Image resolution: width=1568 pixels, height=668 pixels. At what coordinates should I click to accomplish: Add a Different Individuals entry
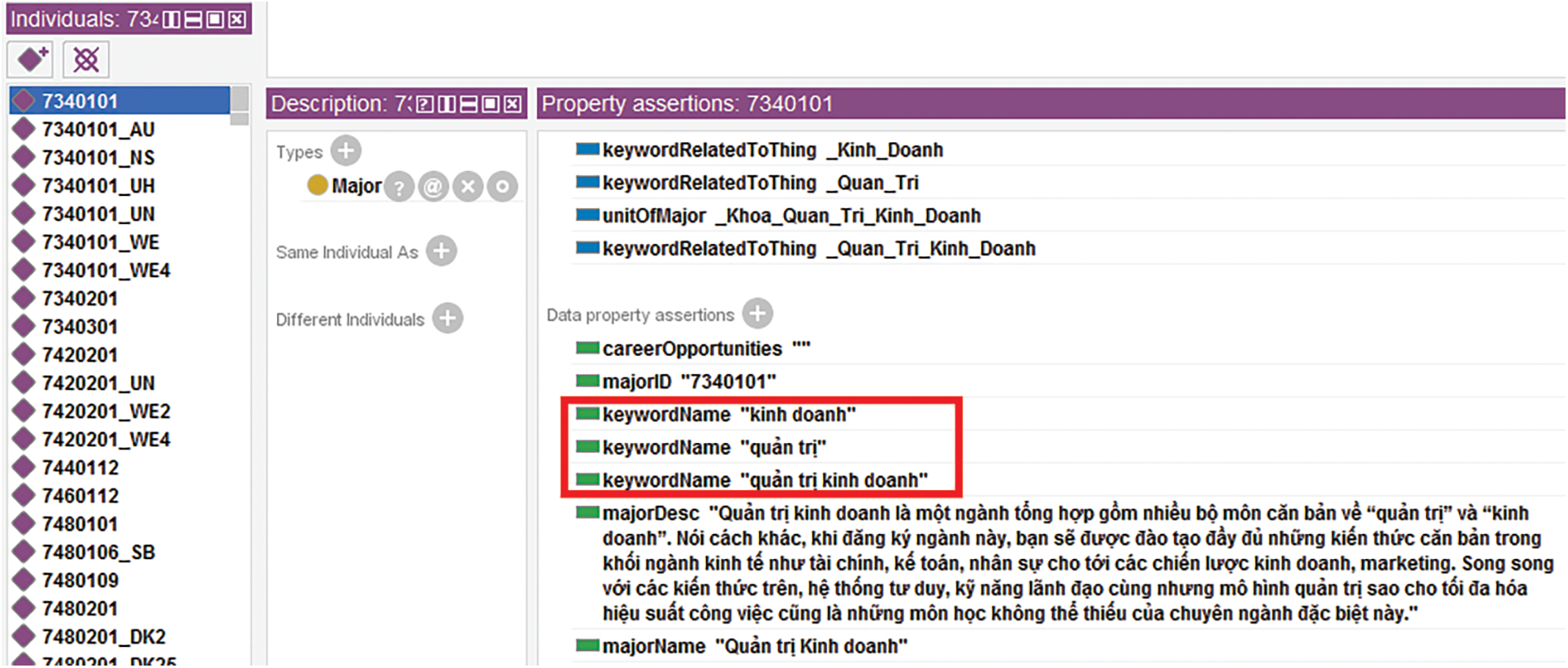448,319
